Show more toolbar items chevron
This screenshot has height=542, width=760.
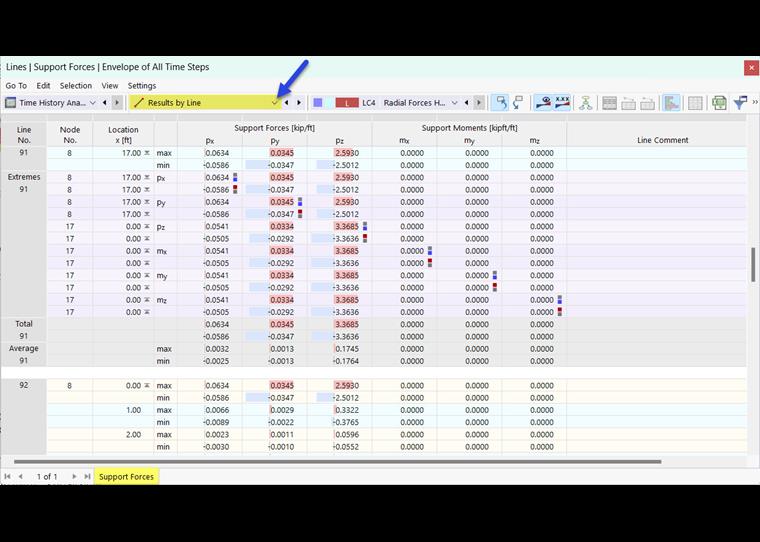[x=755, y=102]
